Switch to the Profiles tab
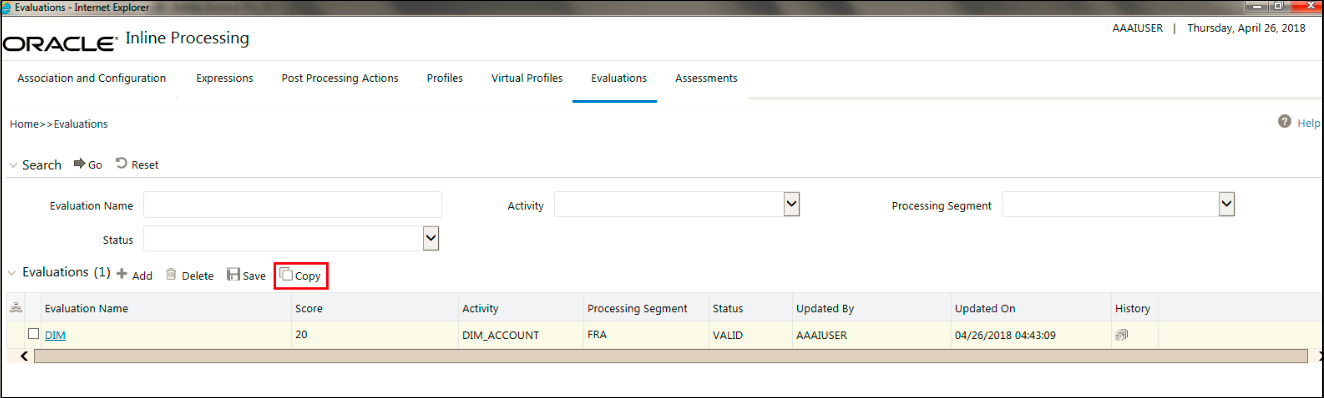Screen dimensions: 1324x398 tap(445, 78)
